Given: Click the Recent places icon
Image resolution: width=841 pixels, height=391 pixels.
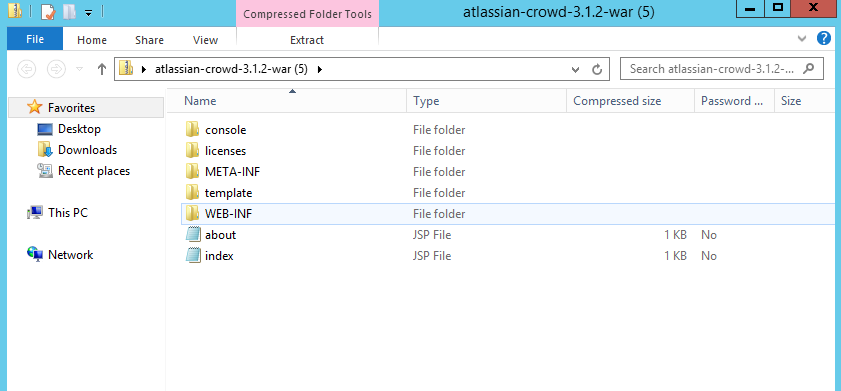Looking at the screenshot, I should [45, 171].
